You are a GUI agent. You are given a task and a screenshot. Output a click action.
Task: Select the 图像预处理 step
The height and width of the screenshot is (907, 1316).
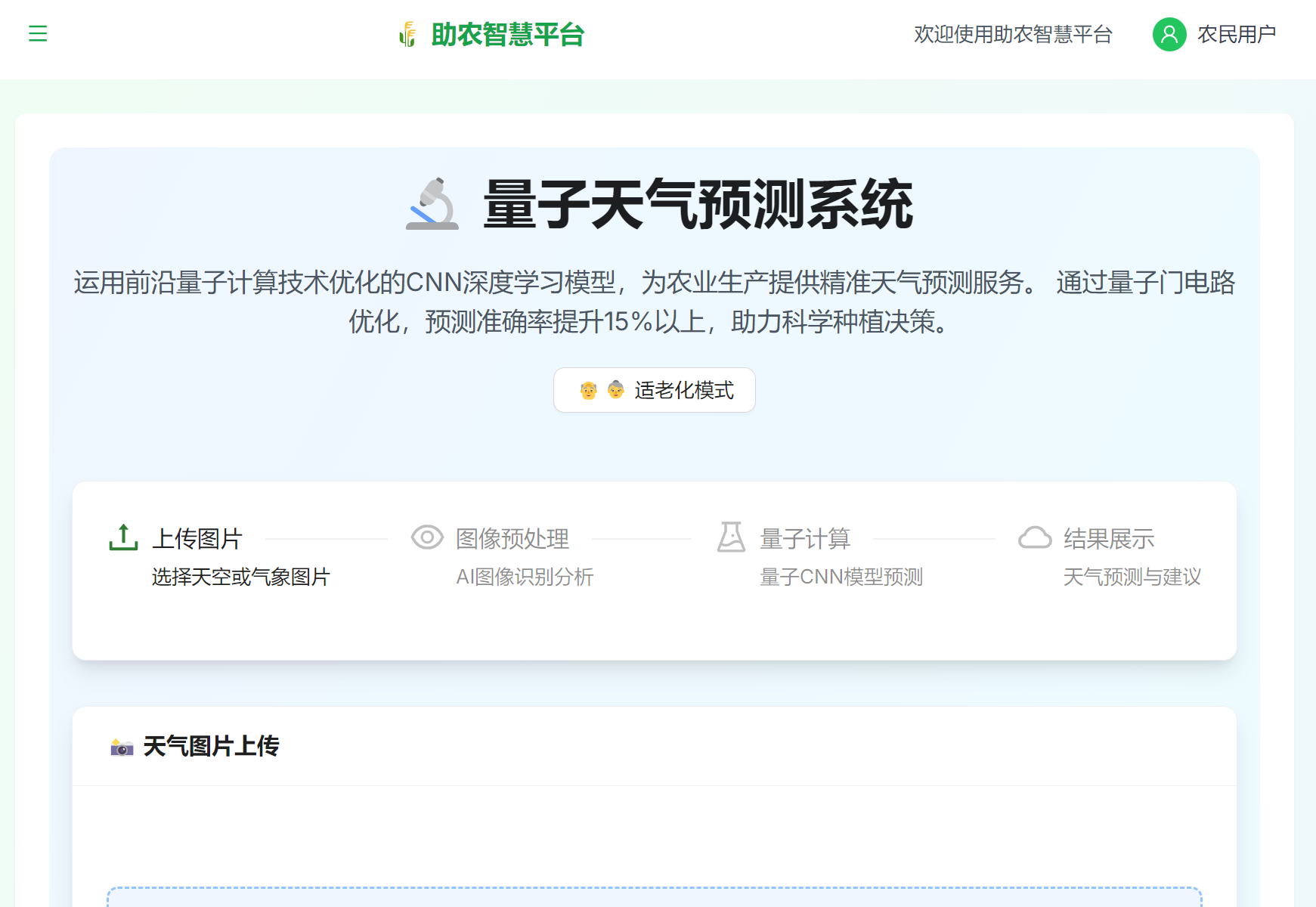512,539
